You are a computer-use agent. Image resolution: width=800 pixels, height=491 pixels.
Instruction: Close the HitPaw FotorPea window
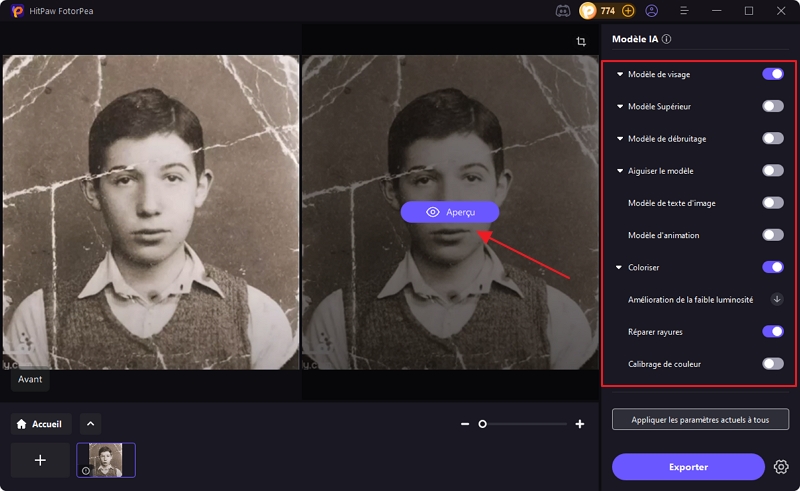pos(781,11)
